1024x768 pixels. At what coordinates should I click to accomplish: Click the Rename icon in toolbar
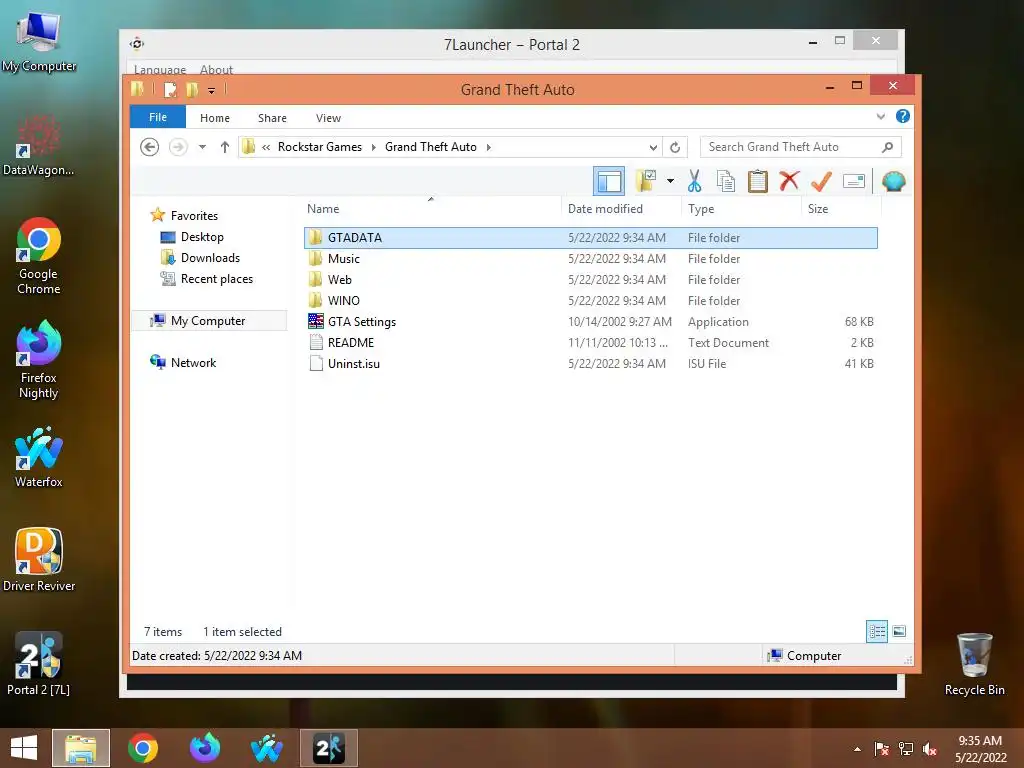(854, 181)
